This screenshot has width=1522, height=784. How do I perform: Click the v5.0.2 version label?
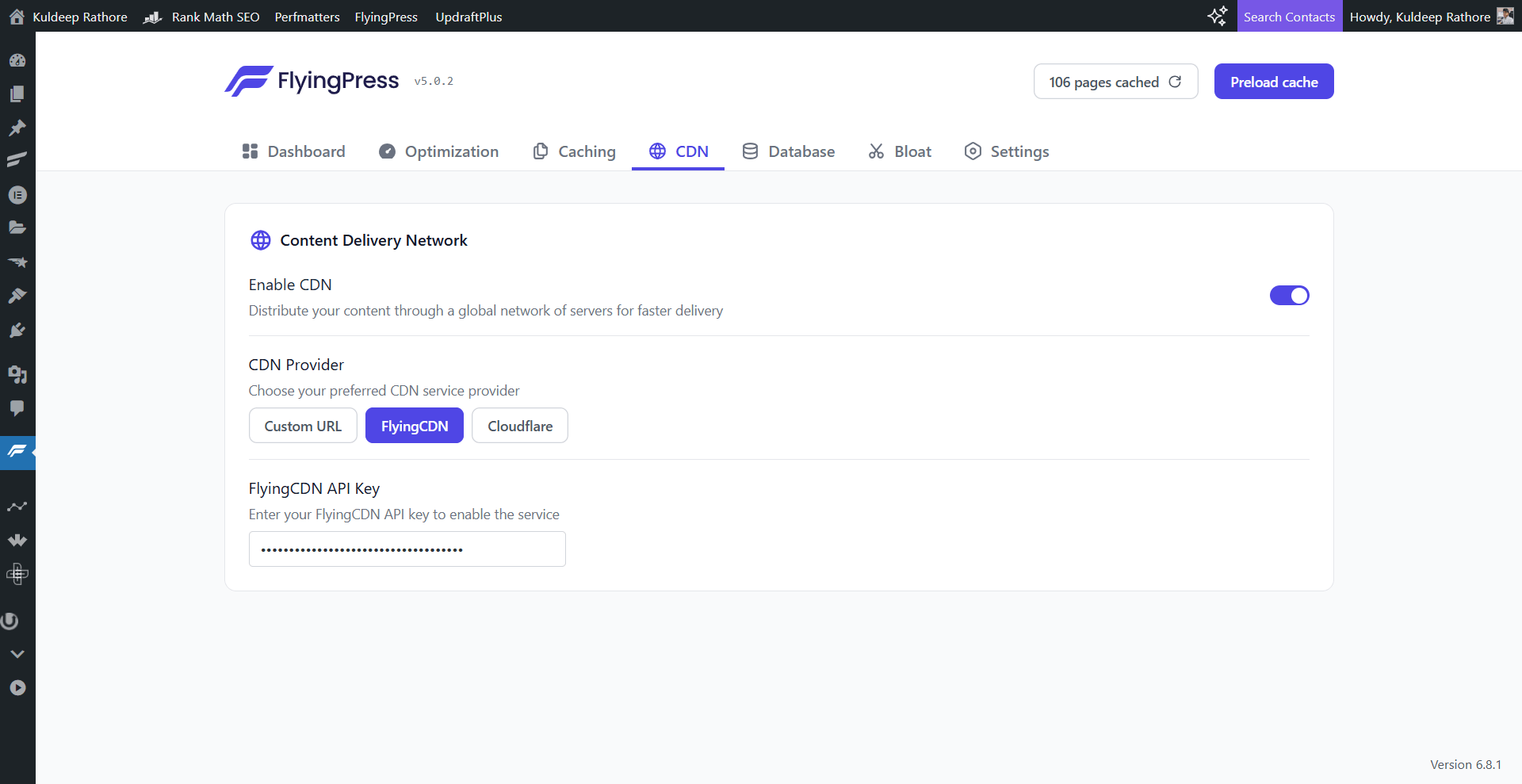(x=434, y=81)
